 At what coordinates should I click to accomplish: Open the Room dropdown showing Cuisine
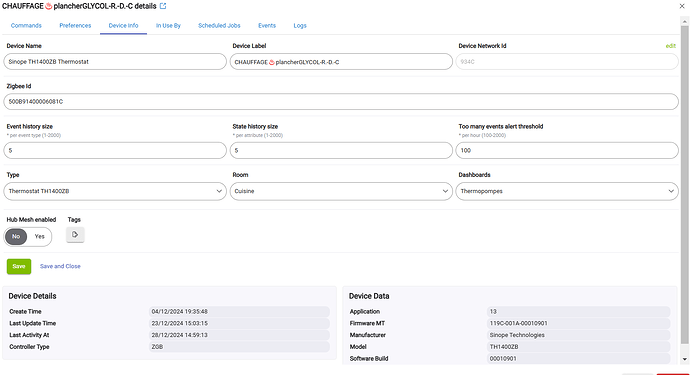tap(341, 191)
